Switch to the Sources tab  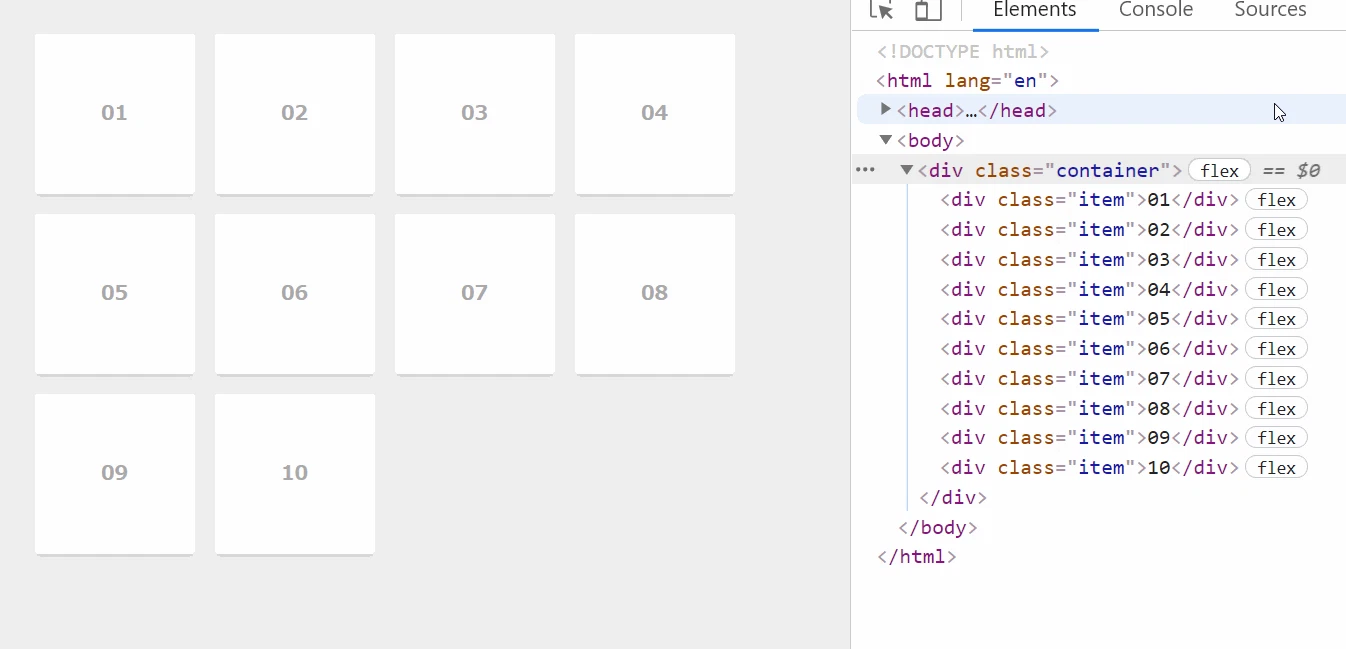point(1270,10)
